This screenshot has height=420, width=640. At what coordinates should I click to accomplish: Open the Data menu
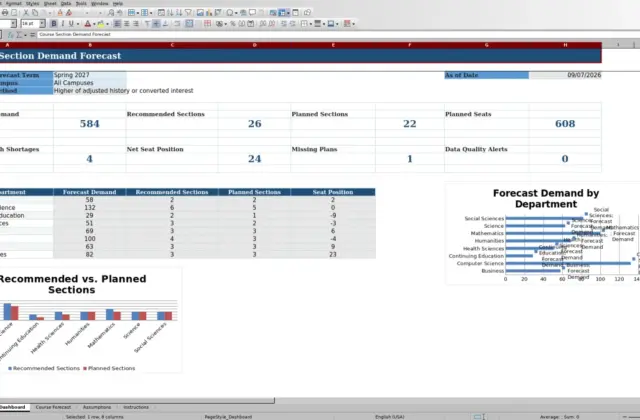[x=66, y=3]
